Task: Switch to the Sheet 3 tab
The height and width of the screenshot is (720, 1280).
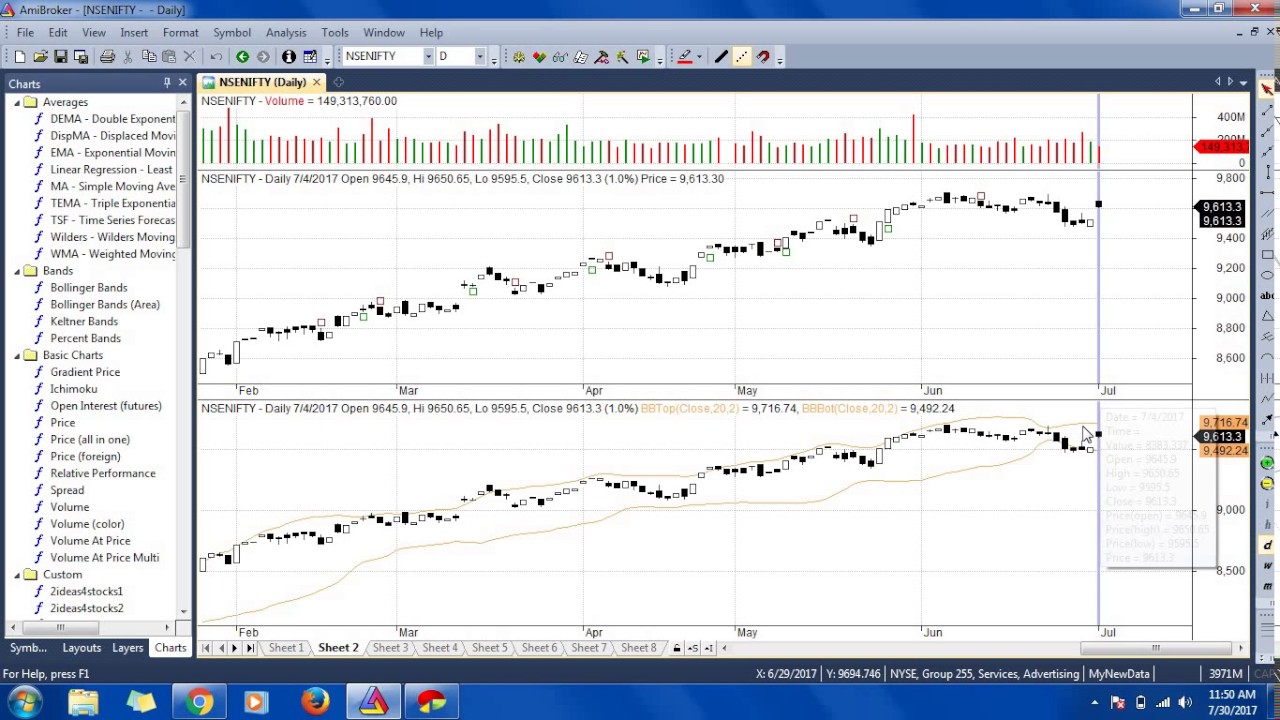Action: [390, 648]
